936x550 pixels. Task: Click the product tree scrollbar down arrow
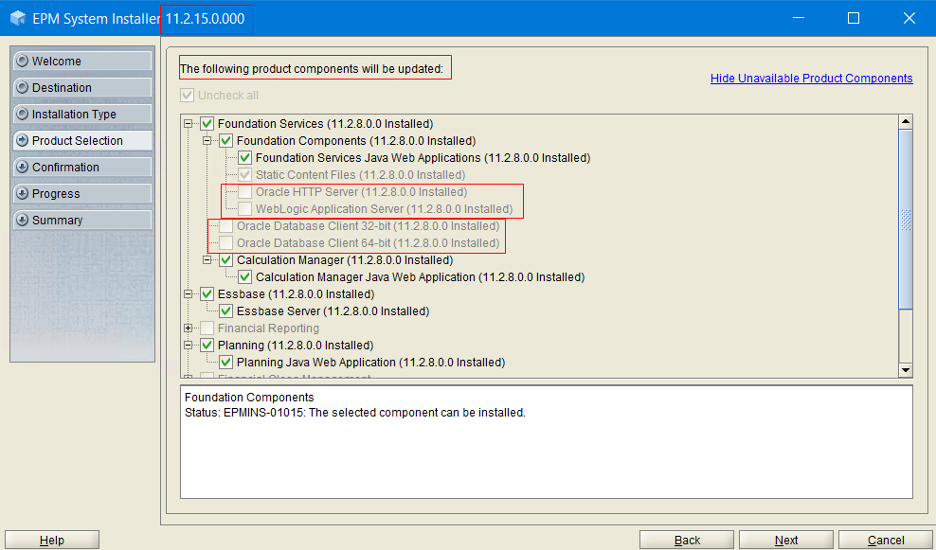coord(906,370)
